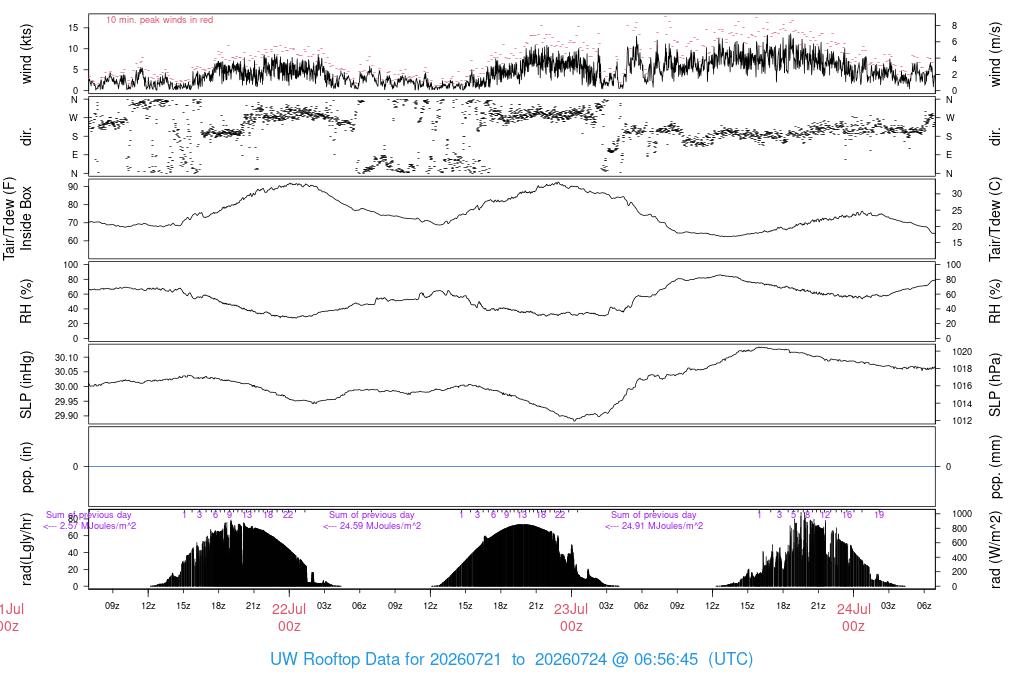1024x700 pixels.
Task: Click the '24.59 MJoules/m^2' daily sum annotation
Action: click(x=380, y=526)
